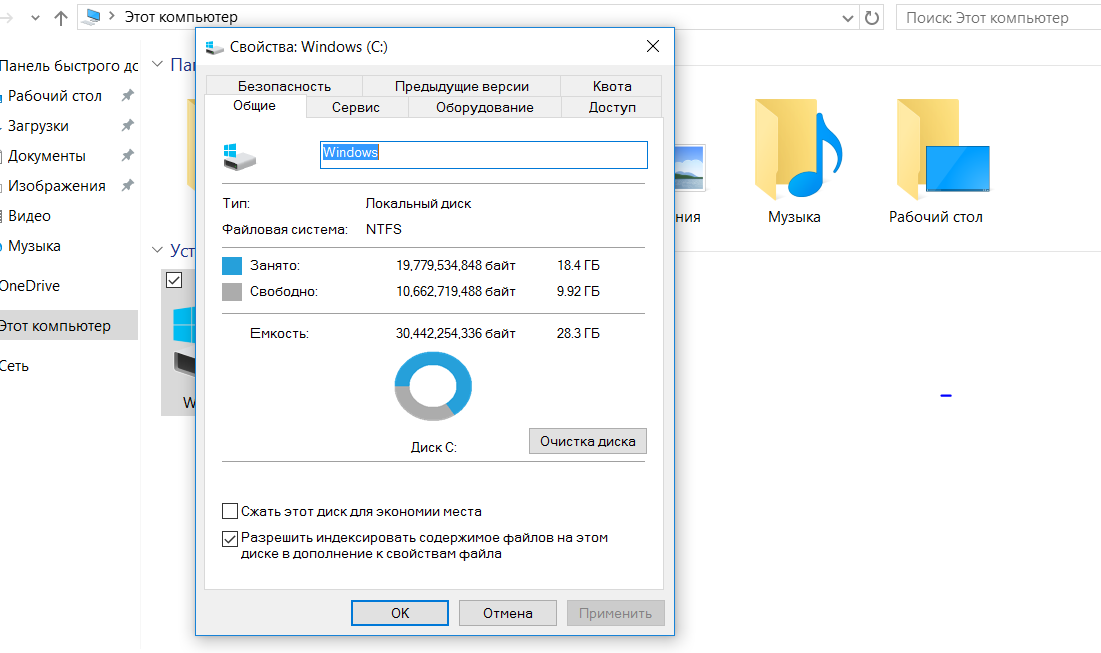Expand the address bar history dropdown

848,18
